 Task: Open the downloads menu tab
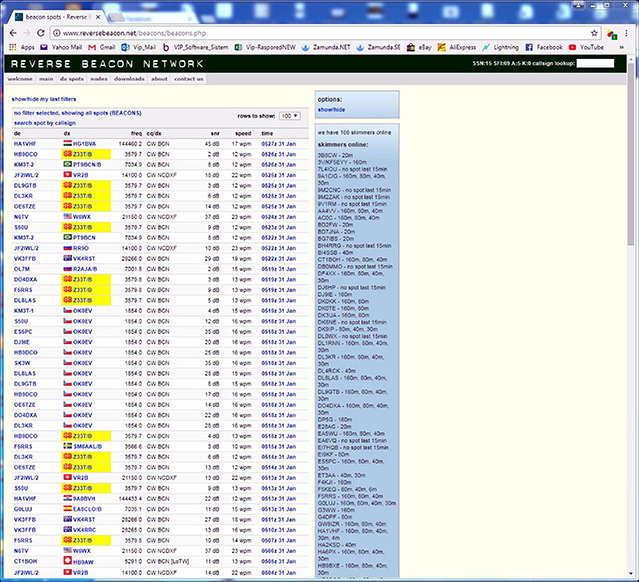[x=129, y=78]
